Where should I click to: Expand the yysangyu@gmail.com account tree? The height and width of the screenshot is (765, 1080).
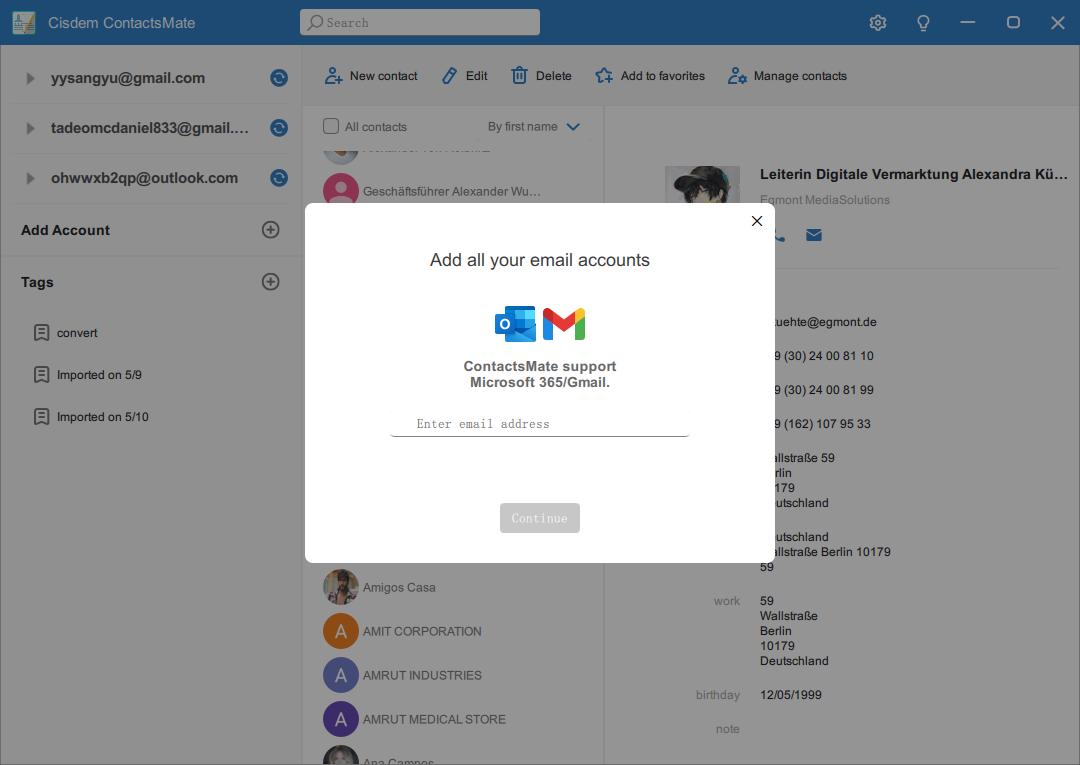30,78
